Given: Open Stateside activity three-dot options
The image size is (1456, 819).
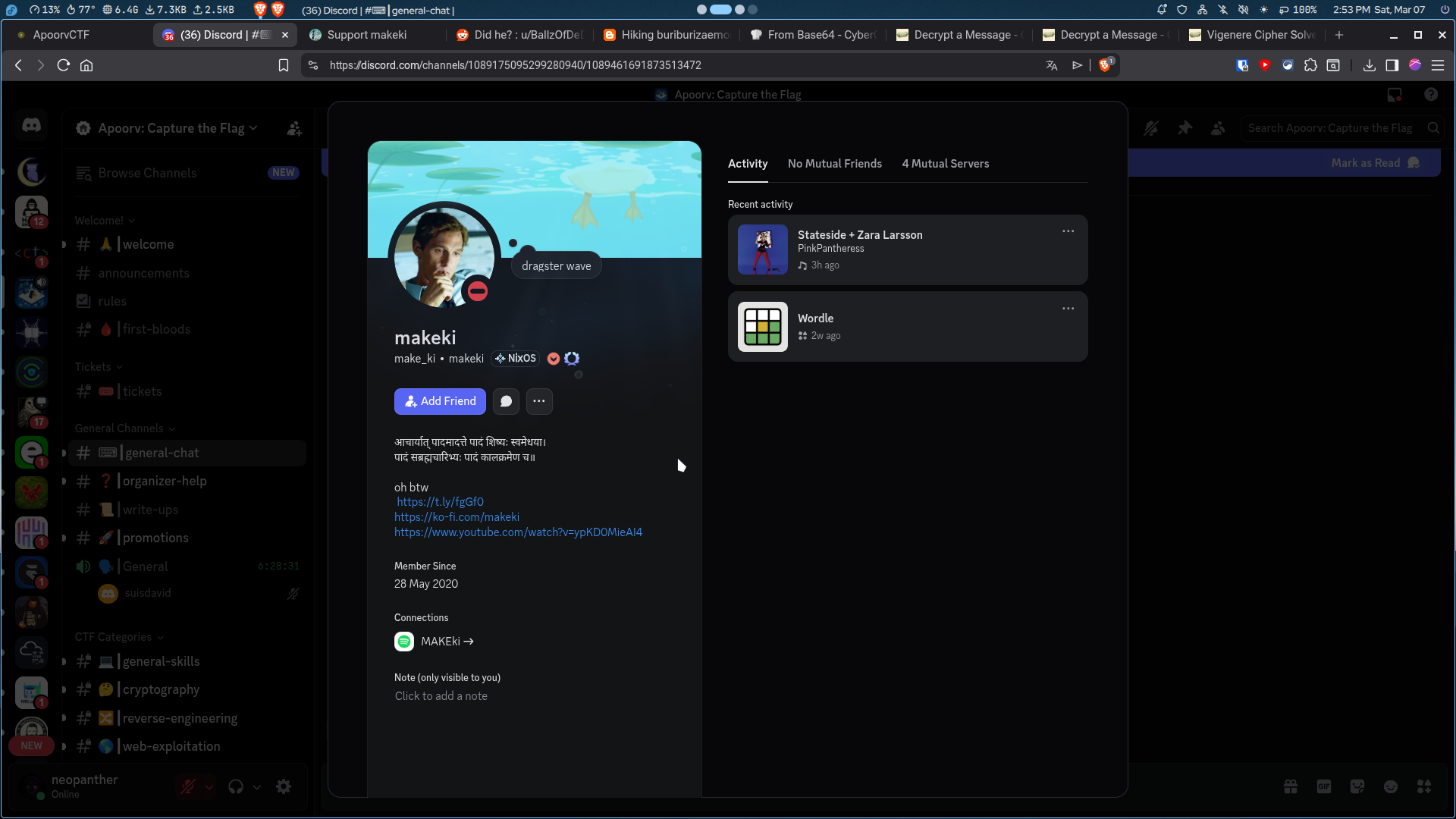Looking at the screenshot, I should tap(1068, 231).
